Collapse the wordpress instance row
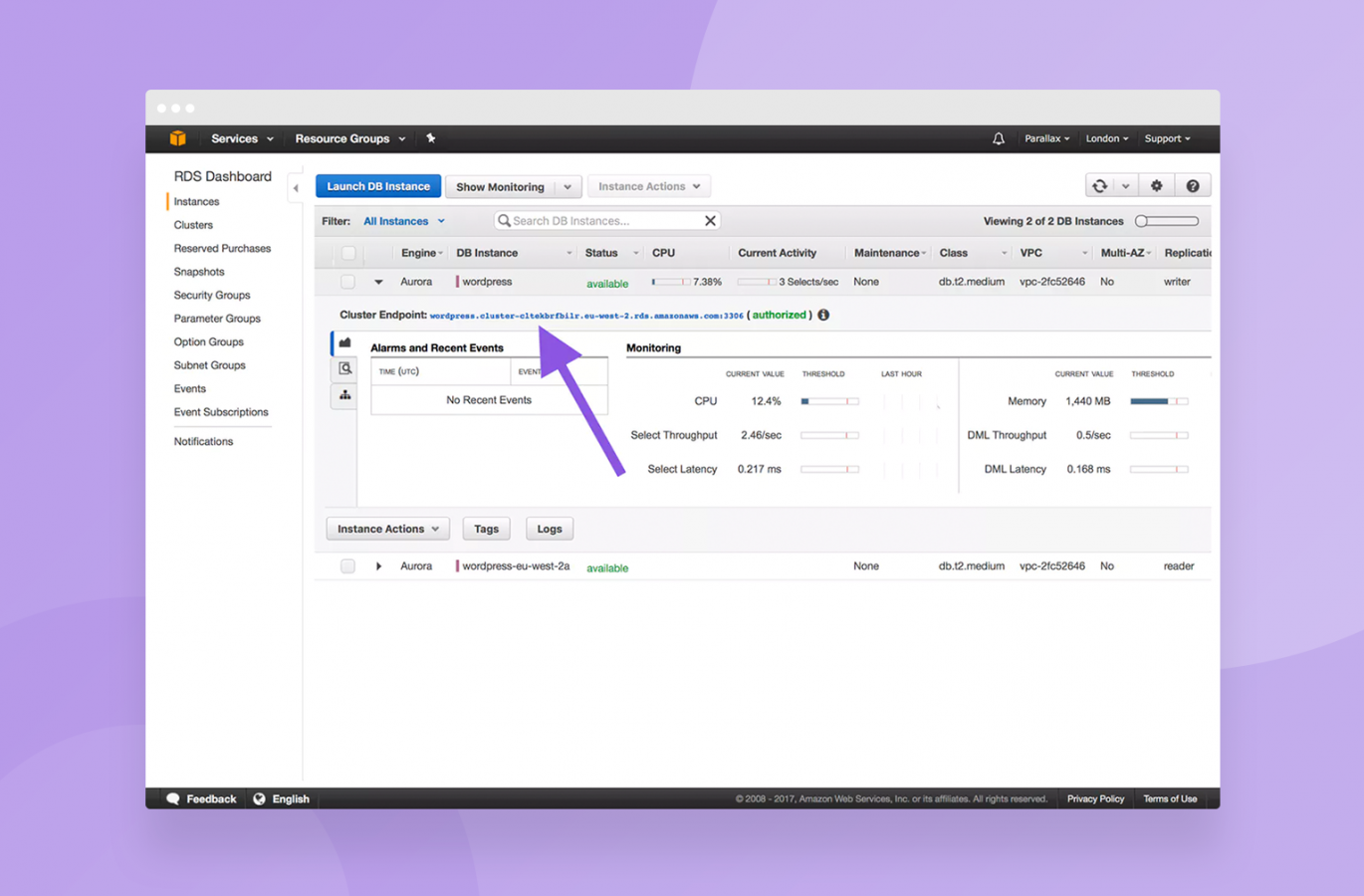Image resolution: width=1364 pixels, height=896 pixels. [378, 283]
